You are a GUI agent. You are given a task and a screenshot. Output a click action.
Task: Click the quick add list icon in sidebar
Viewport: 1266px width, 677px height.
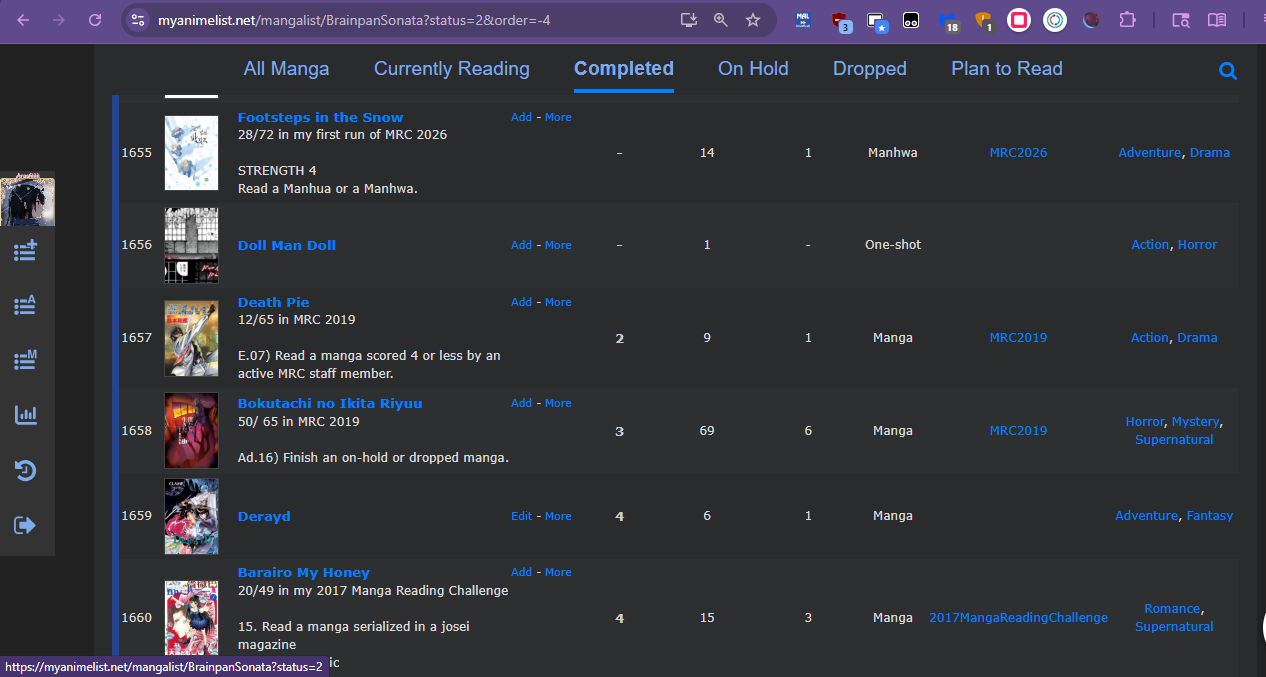pyautogui.click(x=26, y=250)
